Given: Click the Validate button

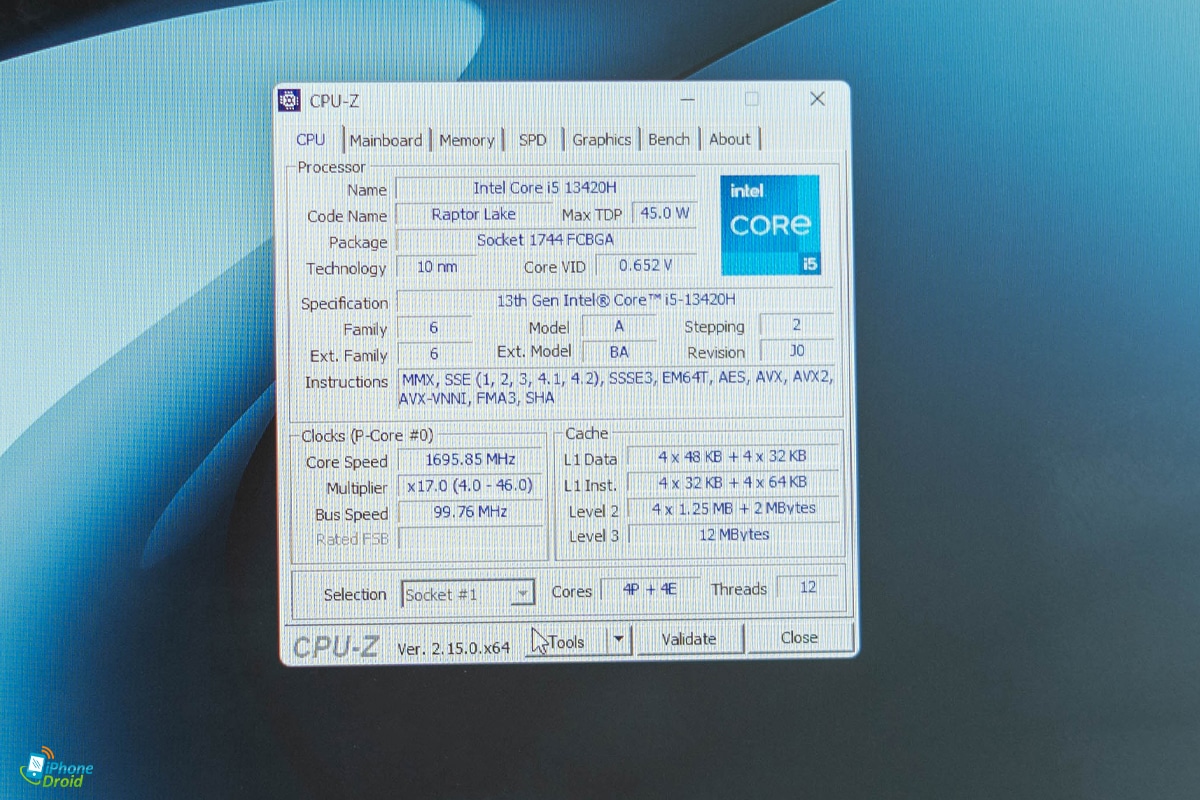Looking at the screenshot, I should click(689, 639).
